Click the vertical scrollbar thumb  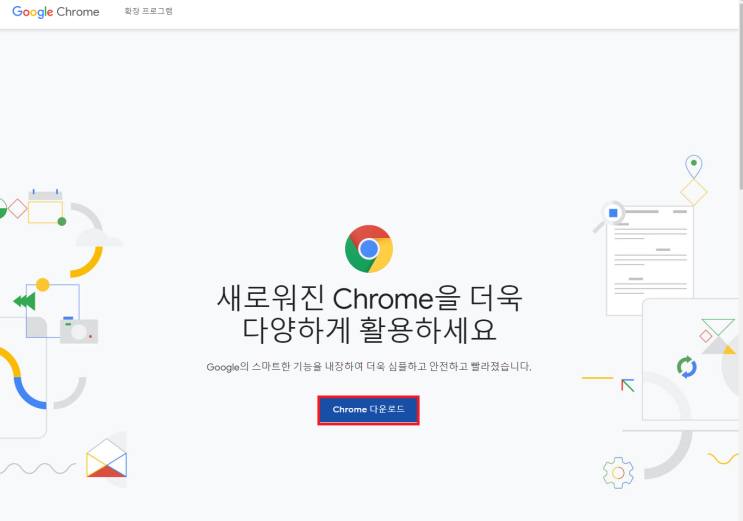[x=741, y=95]
